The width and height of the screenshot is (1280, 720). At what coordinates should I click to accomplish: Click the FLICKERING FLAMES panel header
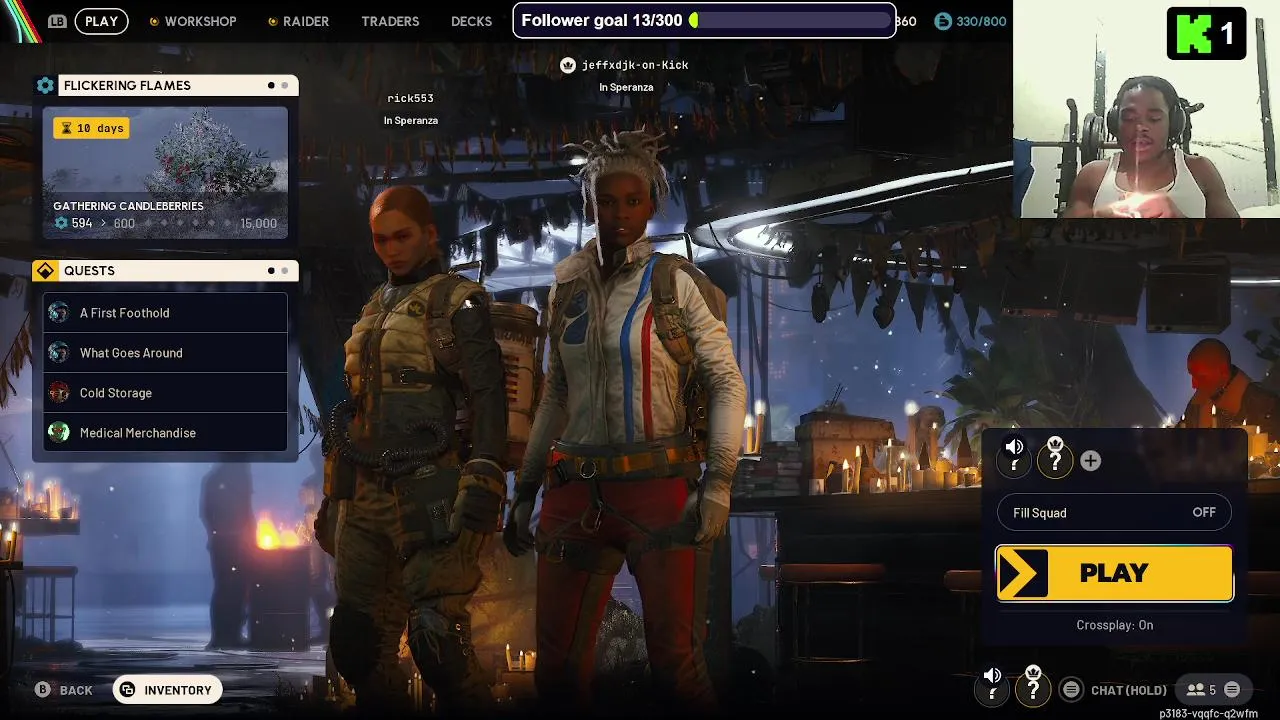[165, 86]
